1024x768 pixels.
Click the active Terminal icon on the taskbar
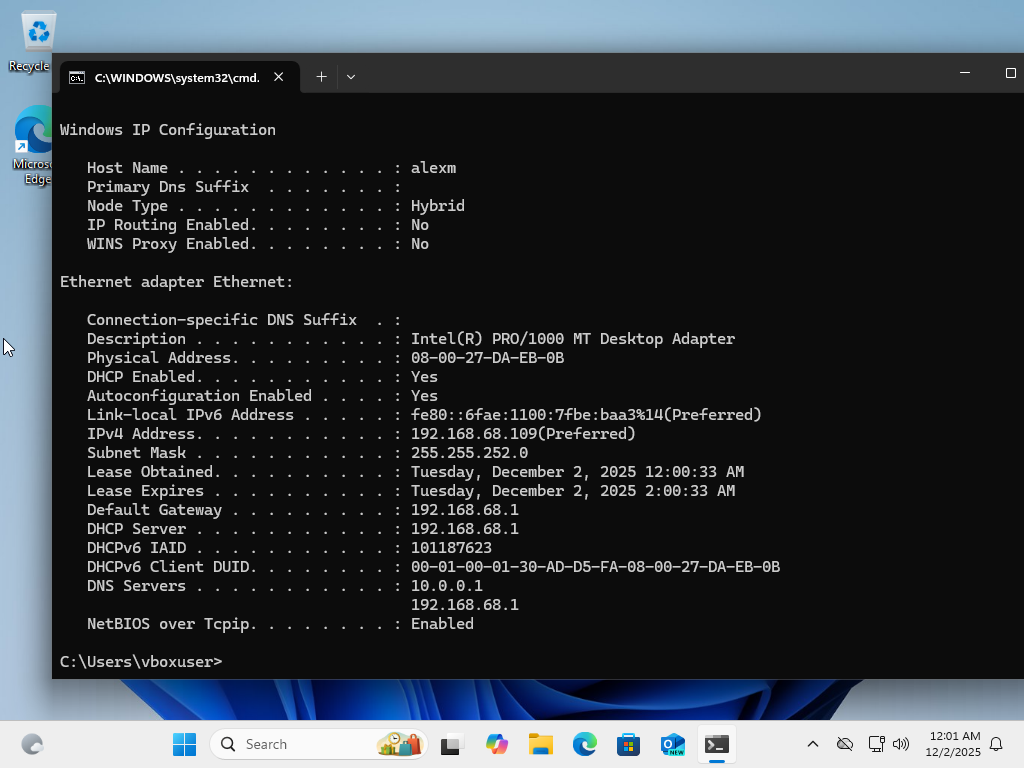pos(716,744)
